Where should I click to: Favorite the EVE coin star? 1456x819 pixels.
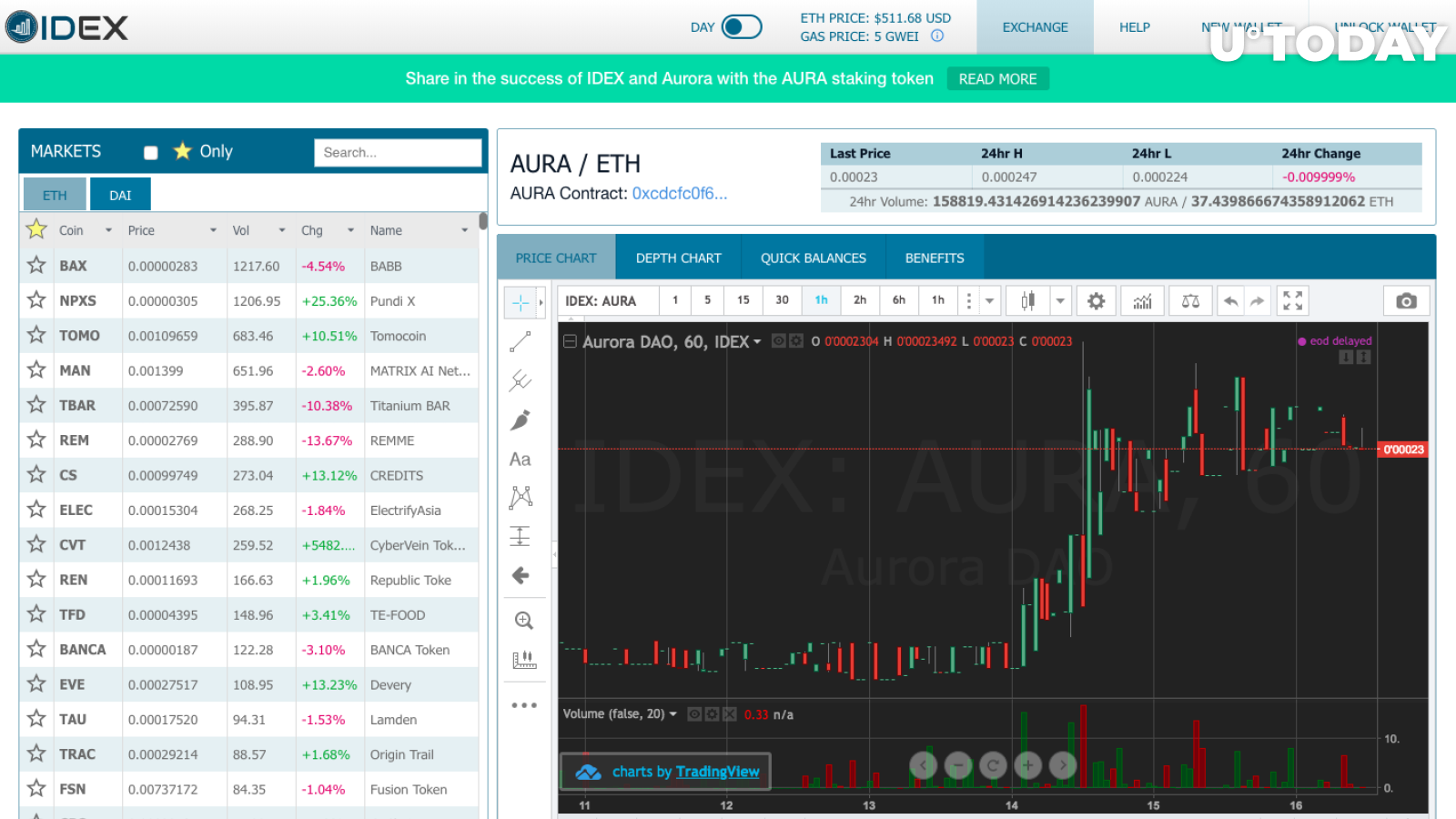(x=36, y=683)
